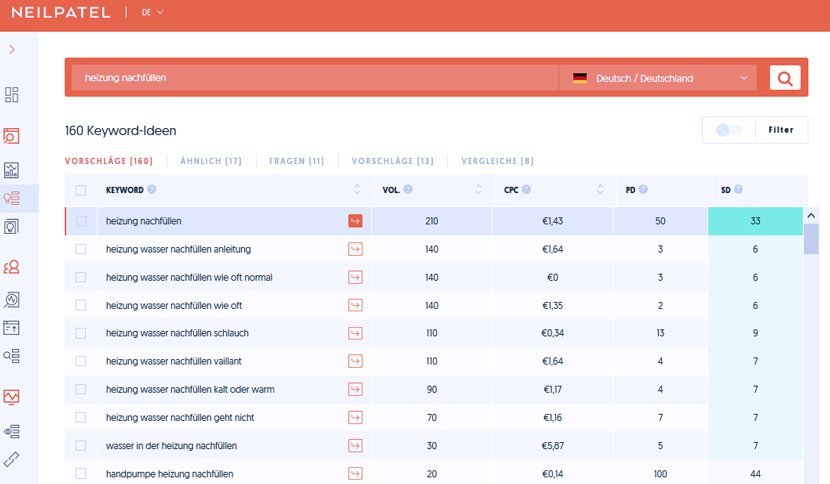The image size is (830, 484).
Task: Open arrow icon for nachfüllen vaillant row
Action: 355,361
